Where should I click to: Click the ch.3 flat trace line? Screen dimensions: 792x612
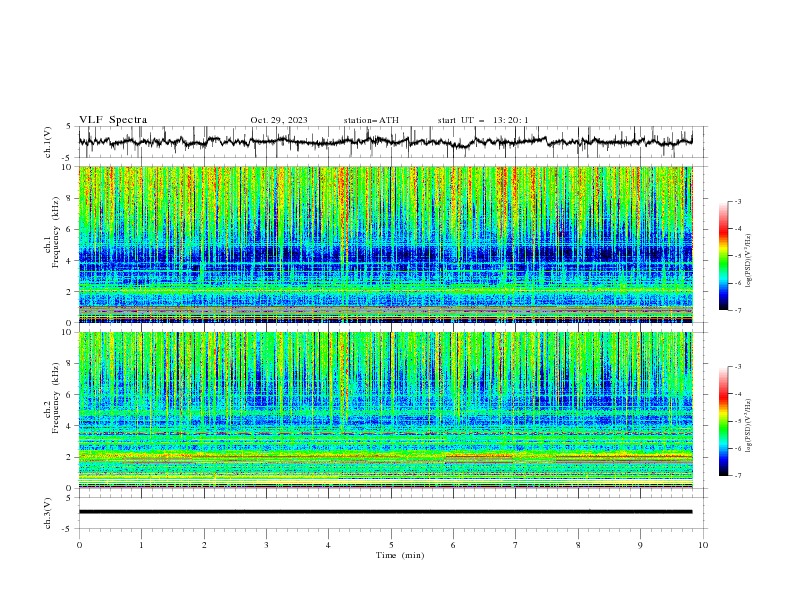point(385,512)
